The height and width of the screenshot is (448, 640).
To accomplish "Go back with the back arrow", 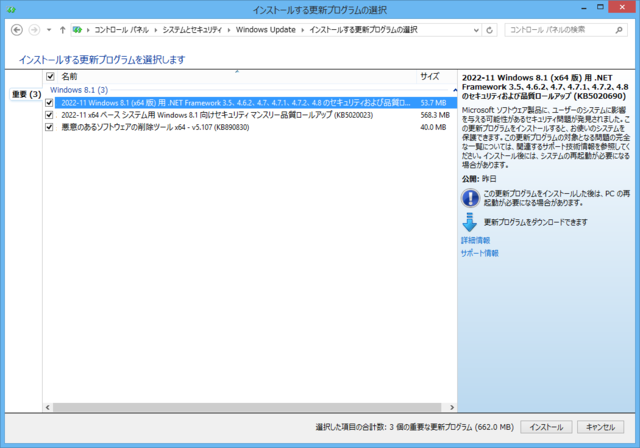I will click(x=17, y=30).
